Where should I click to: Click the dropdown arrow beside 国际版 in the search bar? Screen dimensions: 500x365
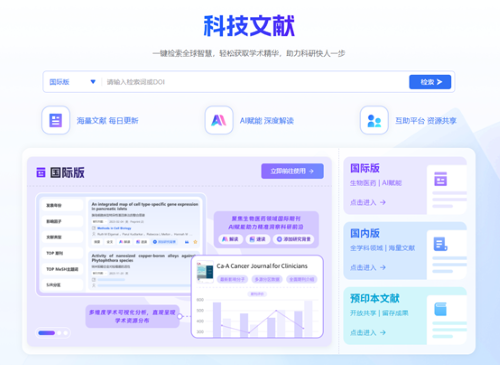[x=93, y=82]
